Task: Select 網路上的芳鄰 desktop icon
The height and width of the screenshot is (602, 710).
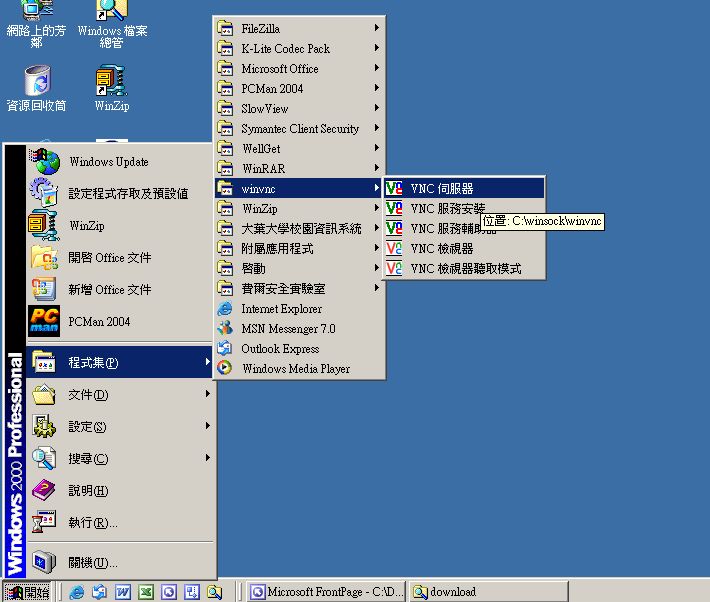Action: [x=36, y=24]
